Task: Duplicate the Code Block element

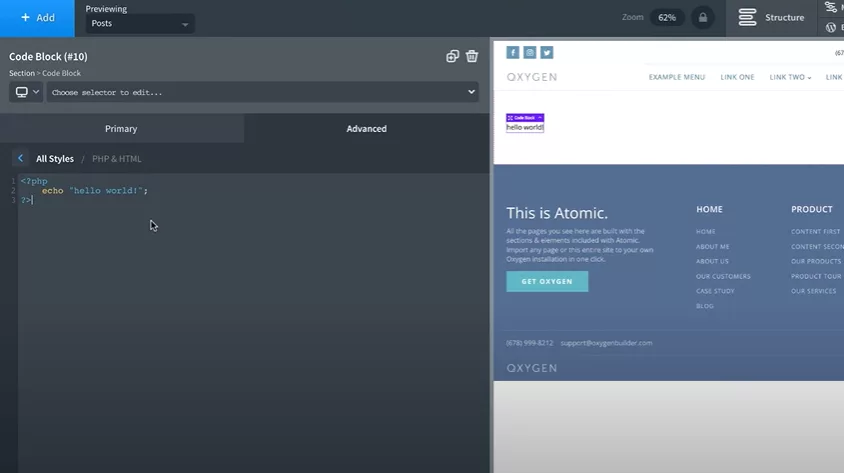Action: coord(452,56)
